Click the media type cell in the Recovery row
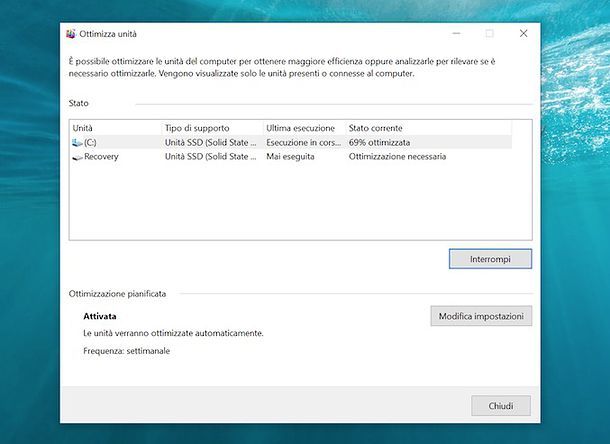Image resolution: width=610 pixels, height=444 pixels. pyautogui.click(x=210, y=156)
